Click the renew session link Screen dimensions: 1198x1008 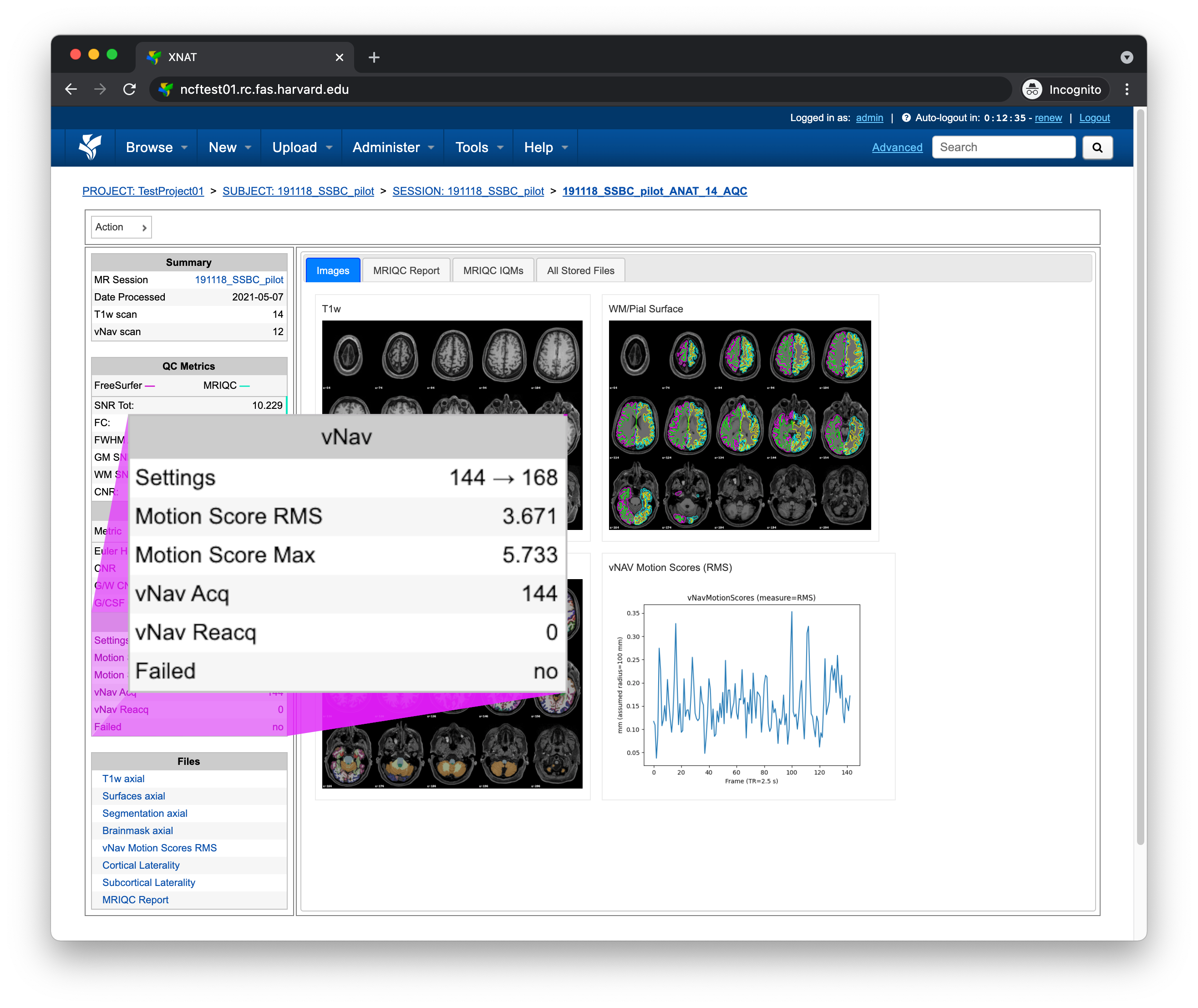[1048, 118]
